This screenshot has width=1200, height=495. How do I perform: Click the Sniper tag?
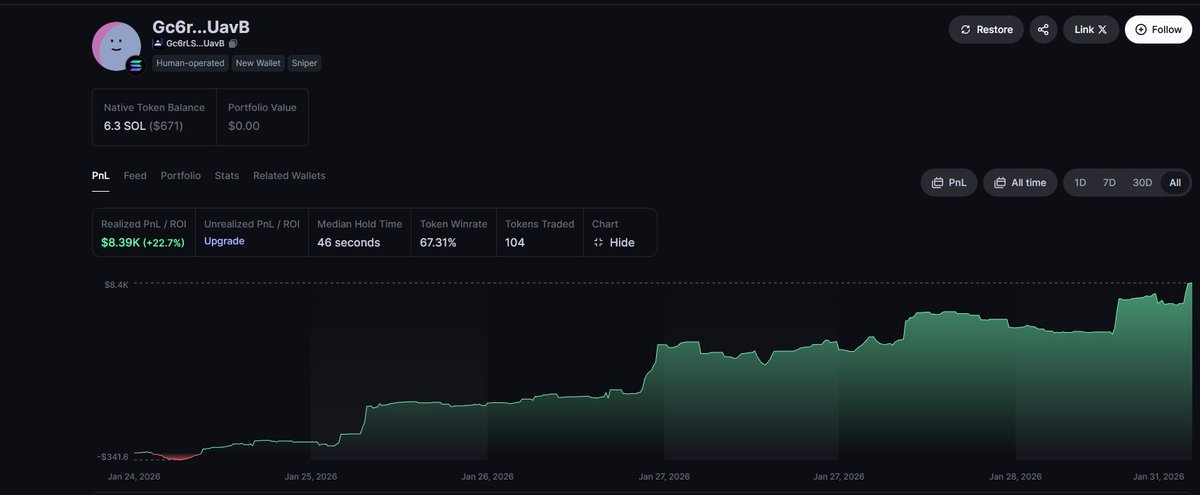click(304, 63)
